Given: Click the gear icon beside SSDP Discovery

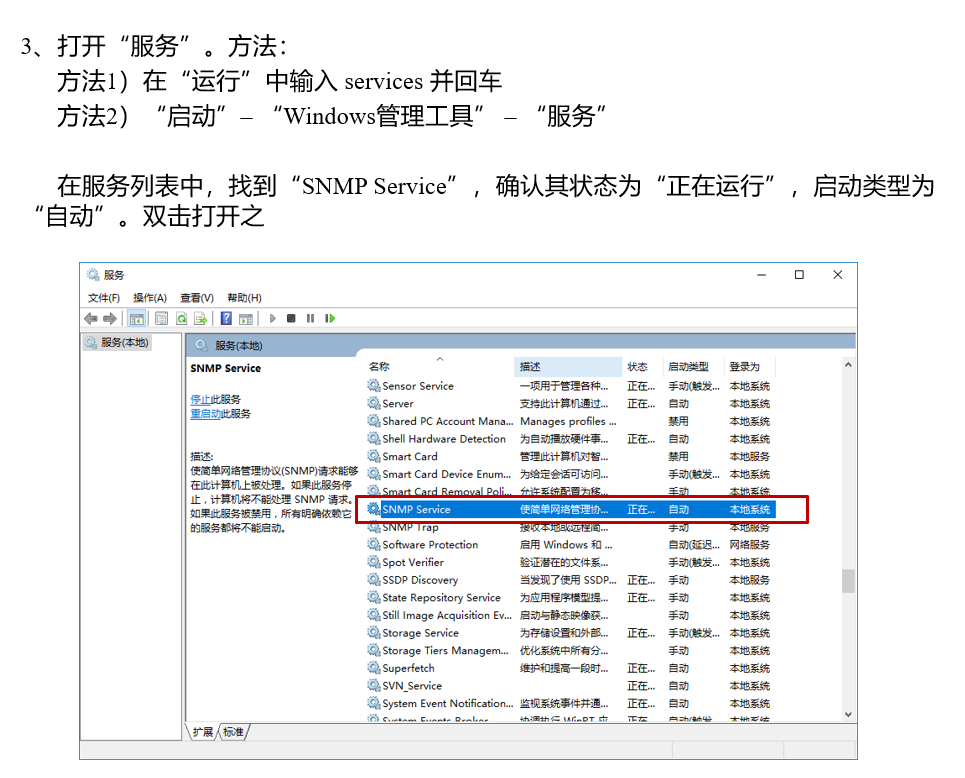Looking at the screenshot, I should pos(374,579).
